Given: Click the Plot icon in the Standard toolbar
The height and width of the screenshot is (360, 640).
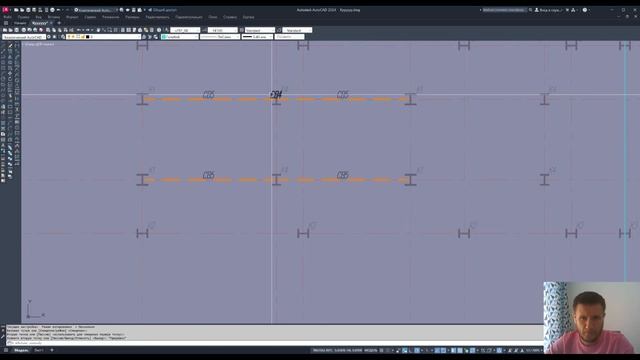Looking at the screenshot, I should coord(24,30).
